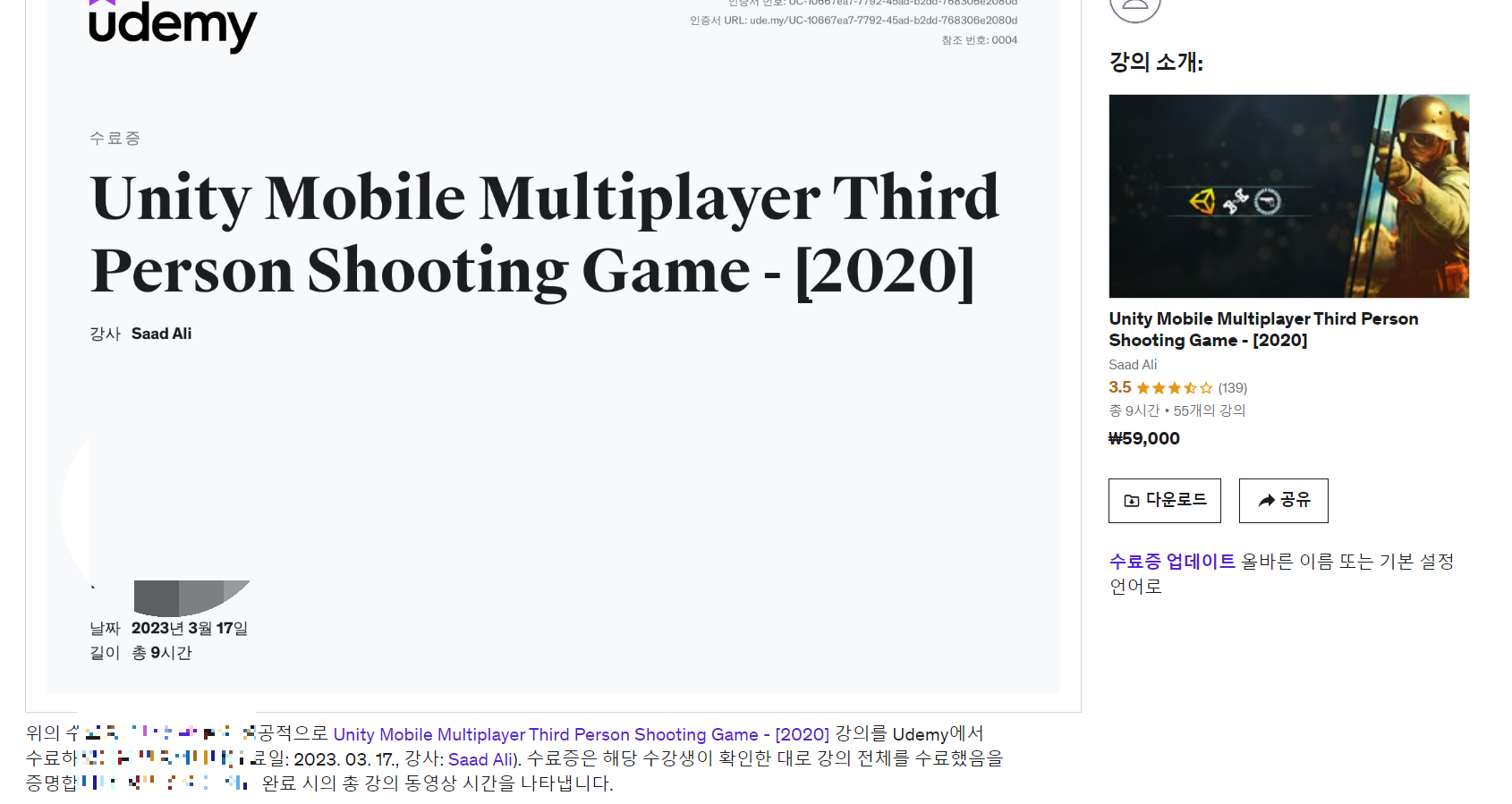This screenshot has height=804, width=1512.
Task: Click the Saad Ali instructor link in paragraph
Action: coord(480,759)
